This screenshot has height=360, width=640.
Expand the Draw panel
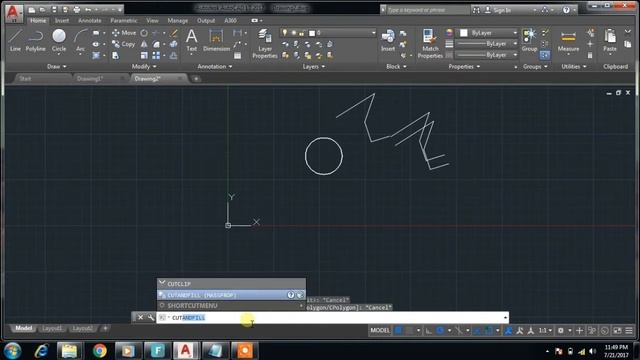point(57,66)
